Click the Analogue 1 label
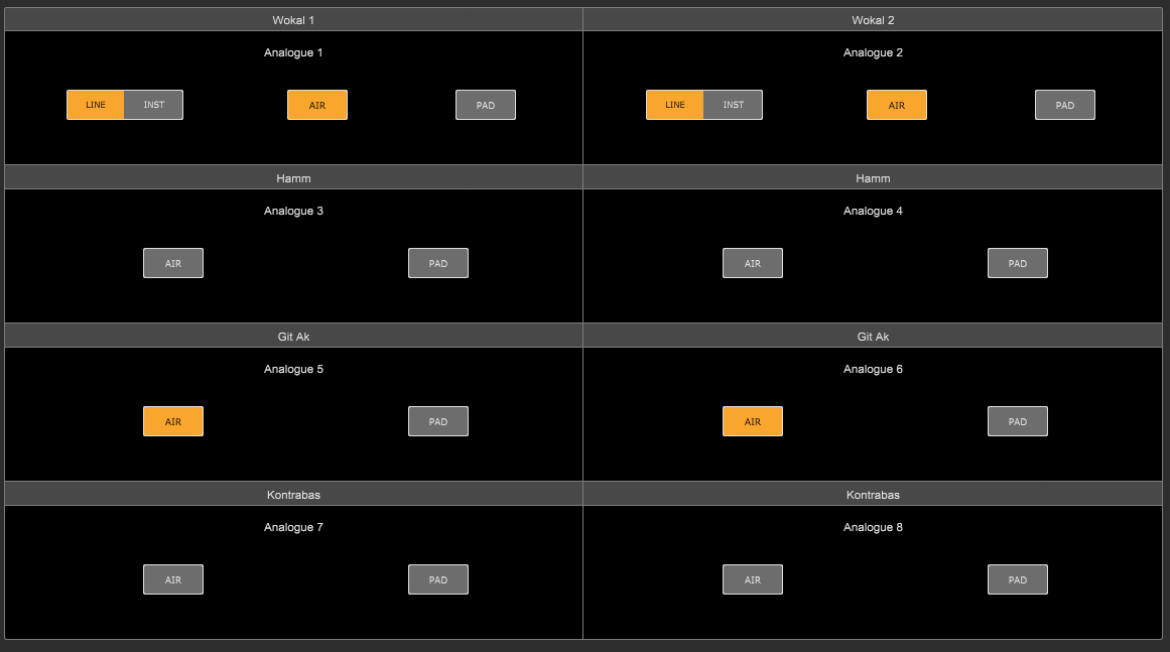The image size is (1170, 652). [x=293, y=52]
